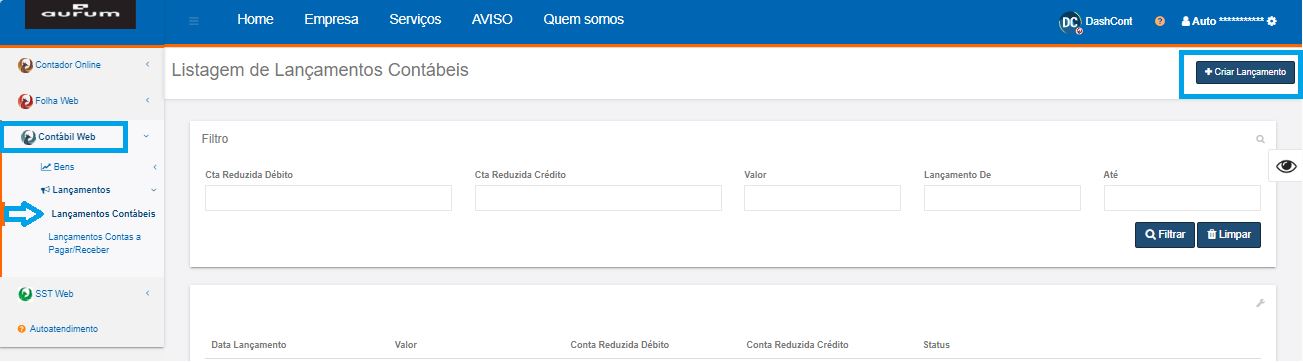Click the Autoatendimento question icon
The height and width of the screenshot is (363, 1303).
[22, 329]
